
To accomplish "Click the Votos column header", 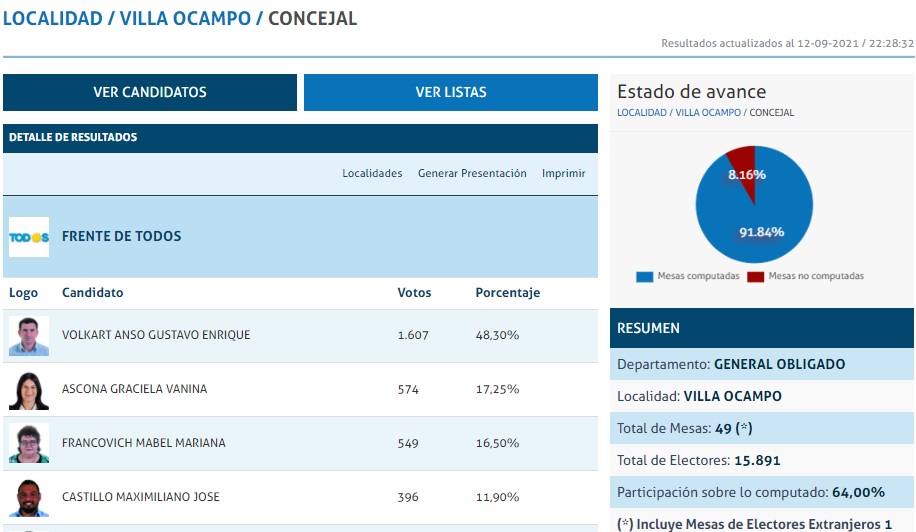I will point(414,293).
